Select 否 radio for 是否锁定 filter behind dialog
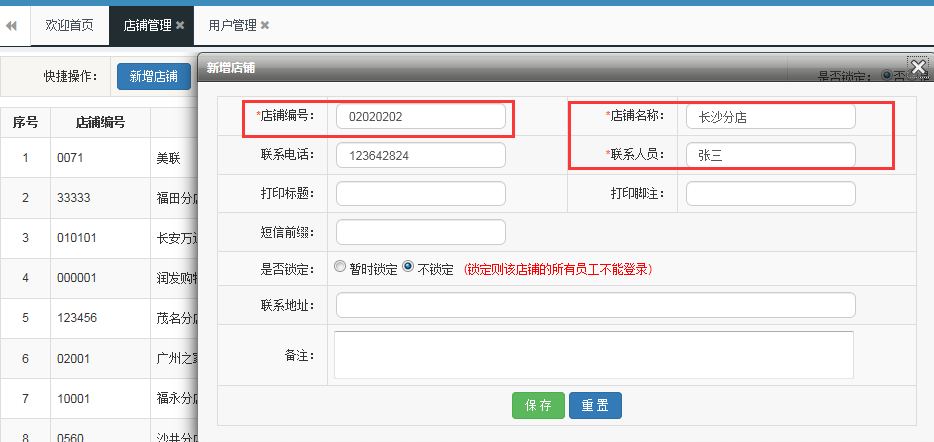Viewport: 934px width, 442px height. pyautogui.click(x=886, y=75)
